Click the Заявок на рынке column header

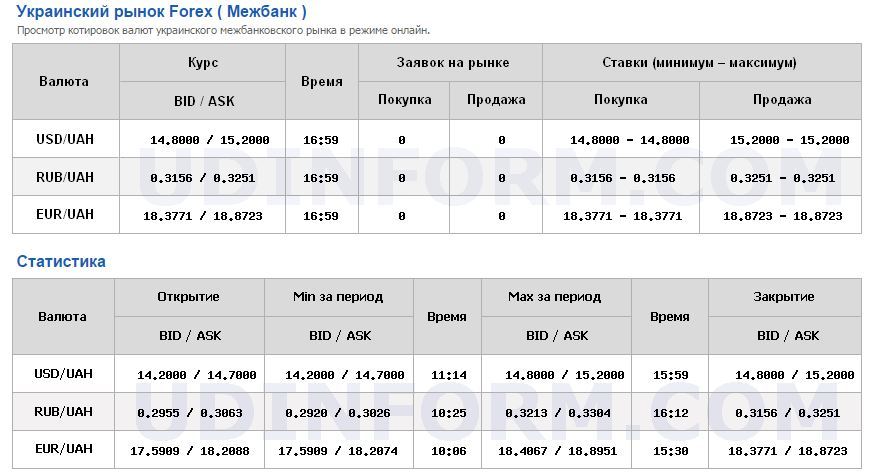453,63
